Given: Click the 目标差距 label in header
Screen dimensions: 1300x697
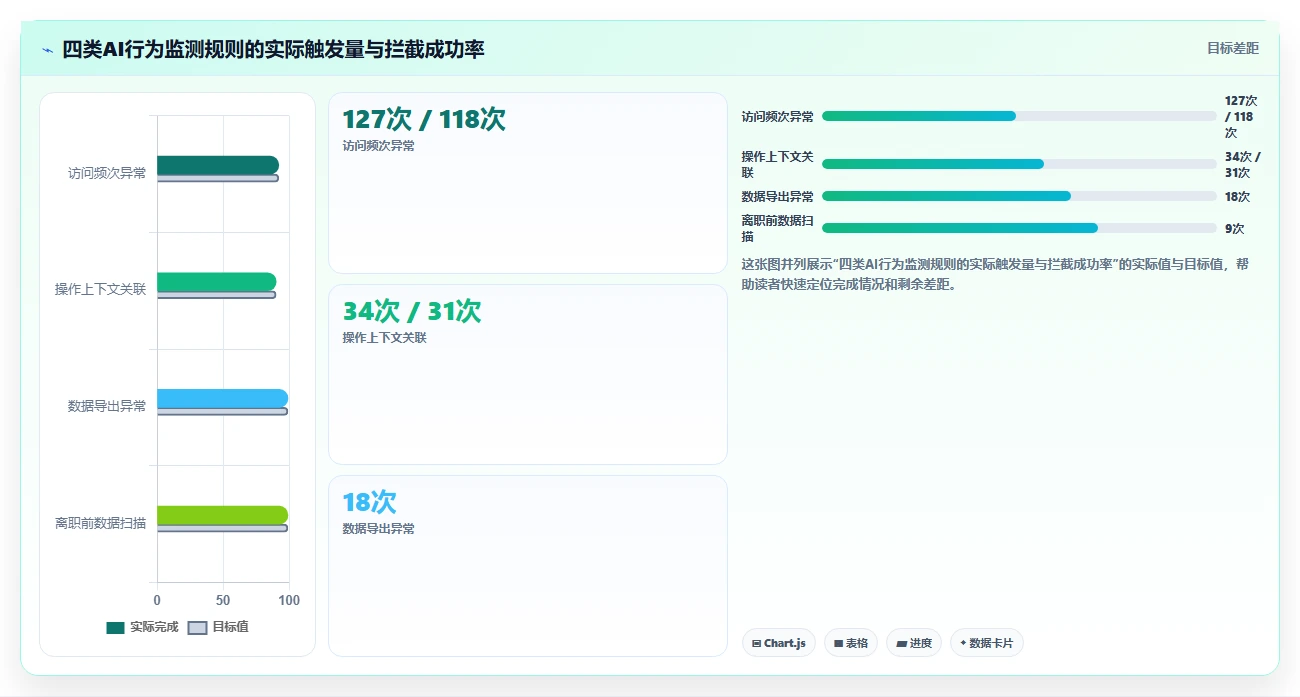Looking at the screenshot, I should tap(1232, 48).
